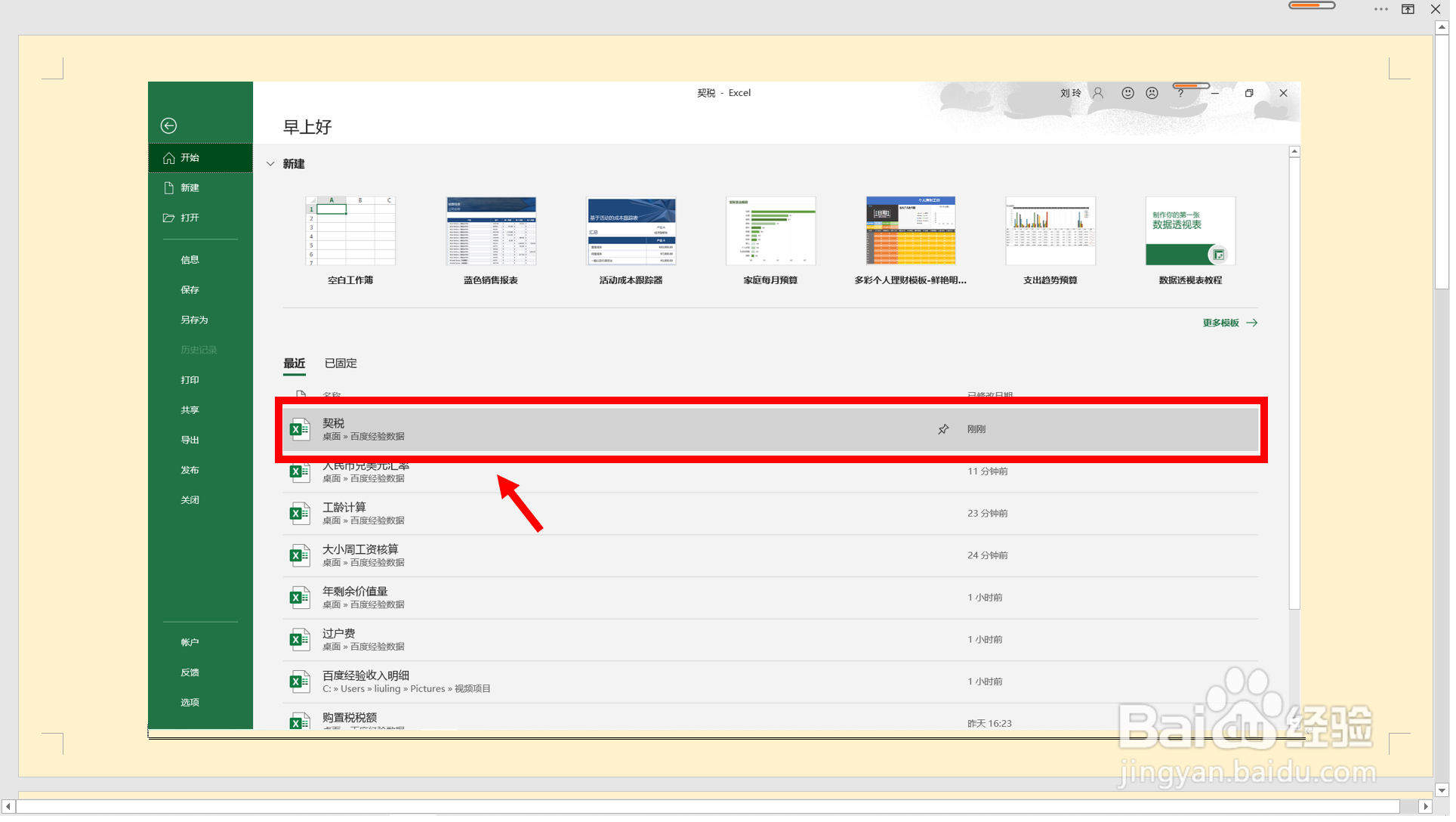Open the recent file 百度经验收入明细
Screen dimensions: 1456x822
pyautogui.click(x=773, y=685)
